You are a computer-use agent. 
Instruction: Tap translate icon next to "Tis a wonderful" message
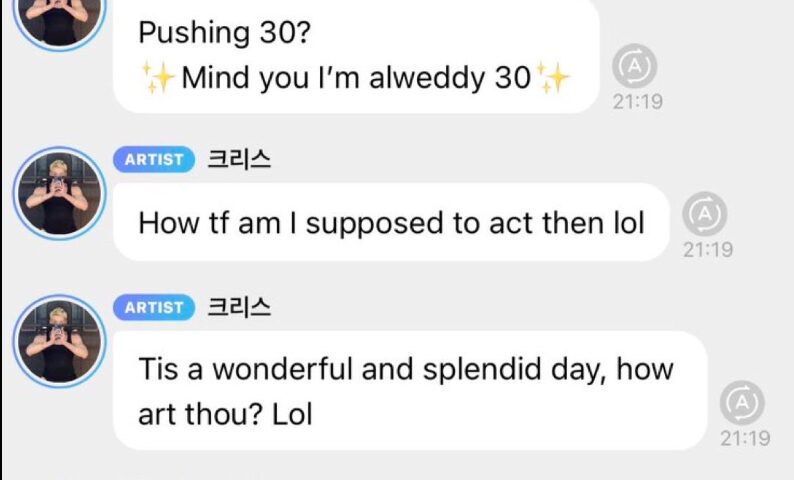[x=743, y=403]
